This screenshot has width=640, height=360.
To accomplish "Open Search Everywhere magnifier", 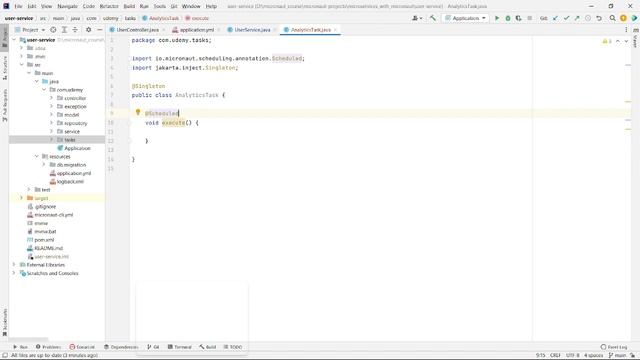I will [612, 18].
